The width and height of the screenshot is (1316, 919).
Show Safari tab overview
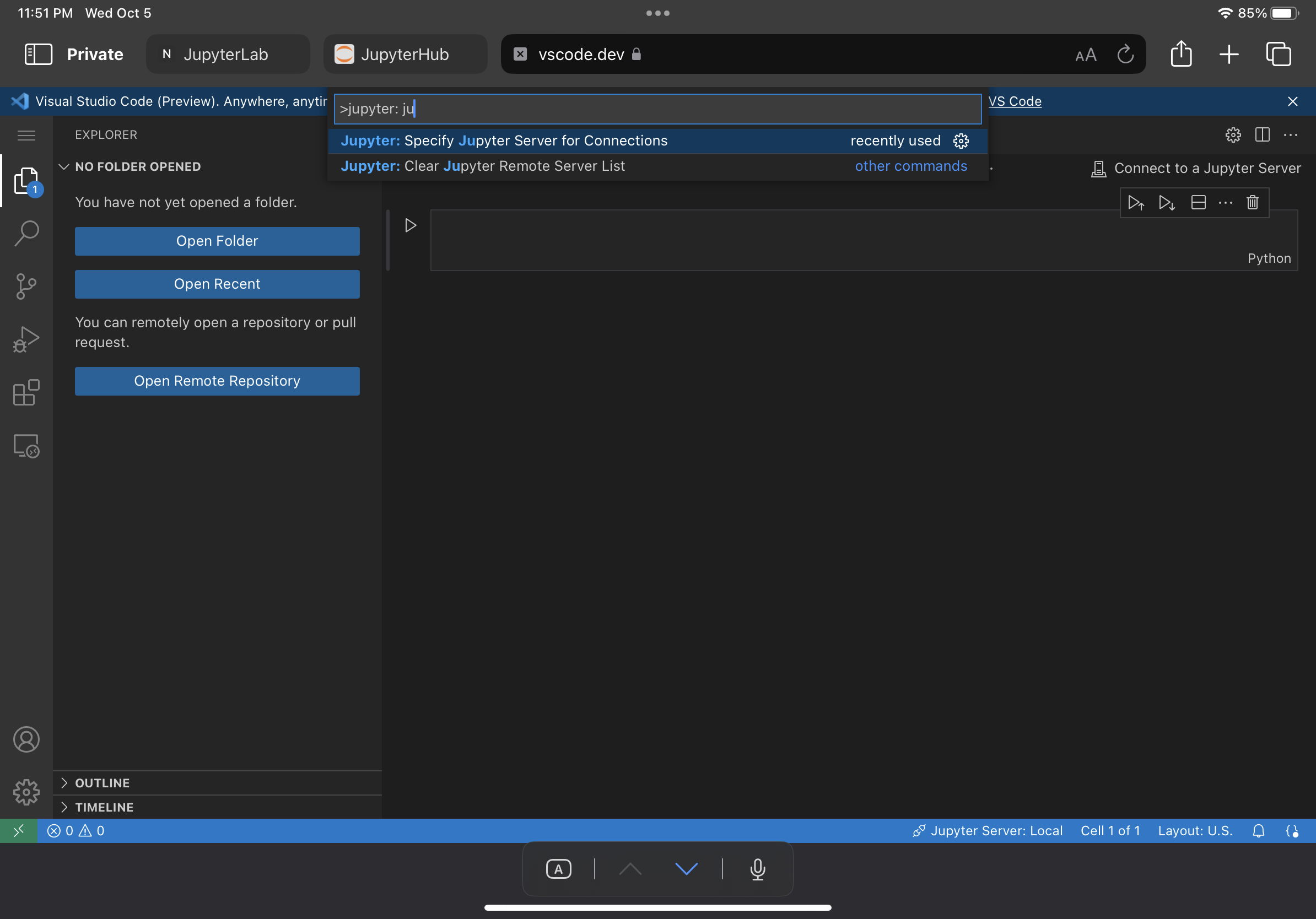point(1278,55)
